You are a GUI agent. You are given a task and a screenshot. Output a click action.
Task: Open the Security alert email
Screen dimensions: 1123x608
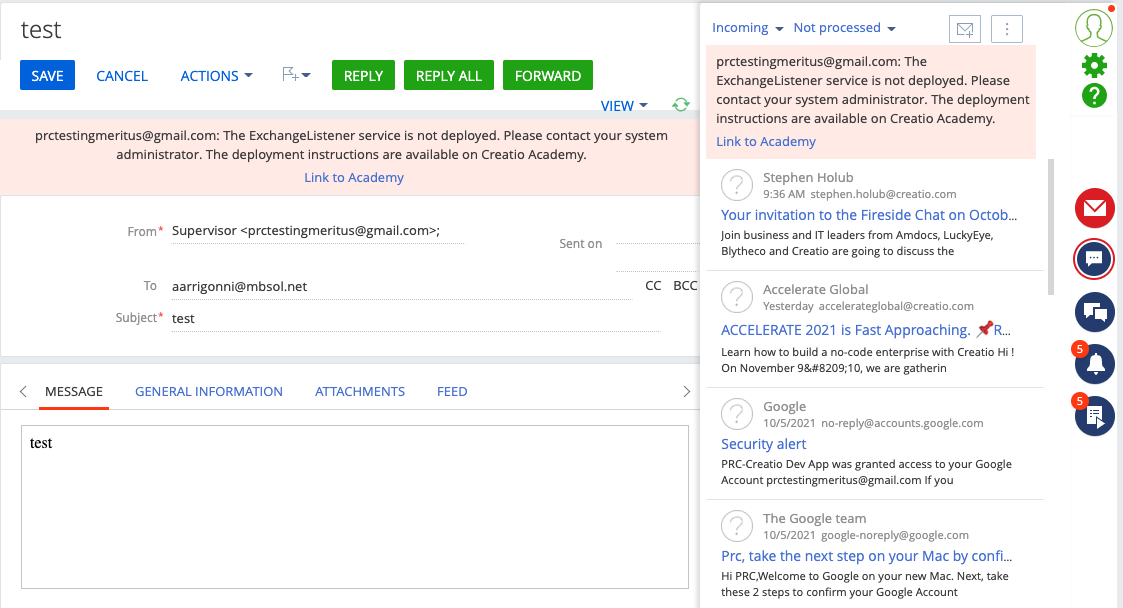[763, 444]
